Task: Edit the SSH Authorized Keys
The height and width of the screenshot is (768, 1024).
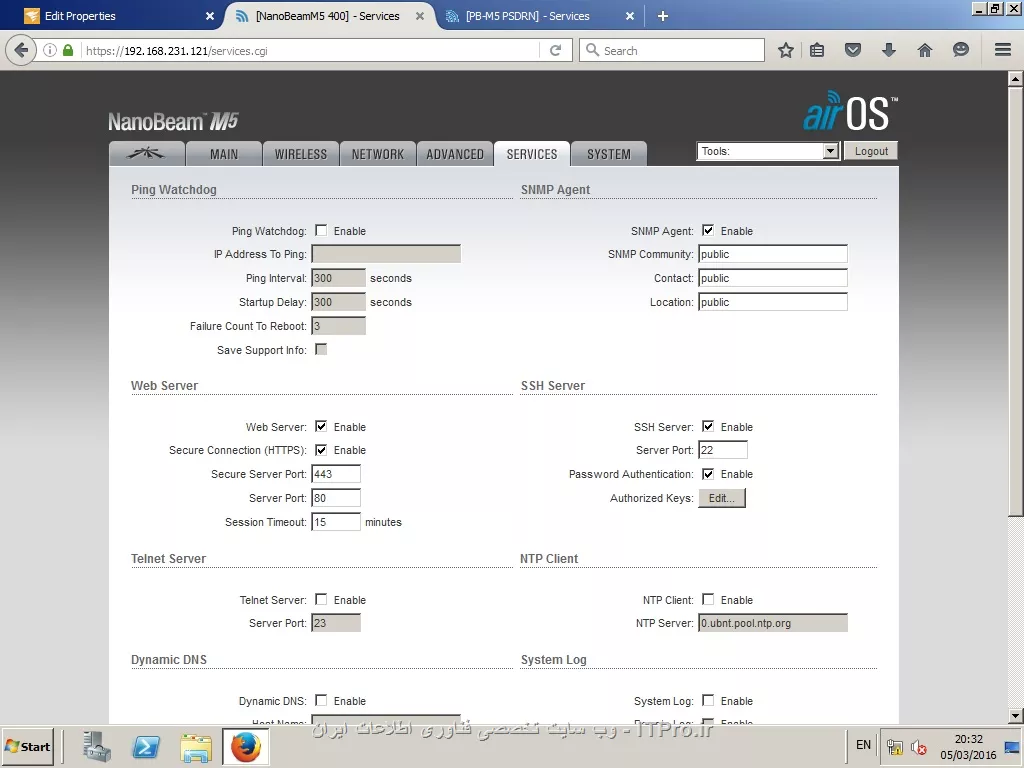Action: 722,498
